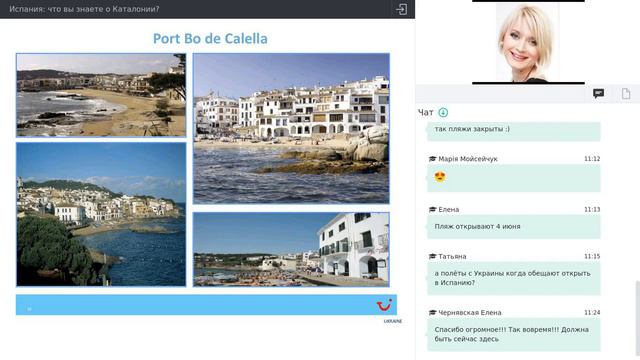Click the chat panel vertical scrollbar
640x360 pixels.
pos(637,318)
